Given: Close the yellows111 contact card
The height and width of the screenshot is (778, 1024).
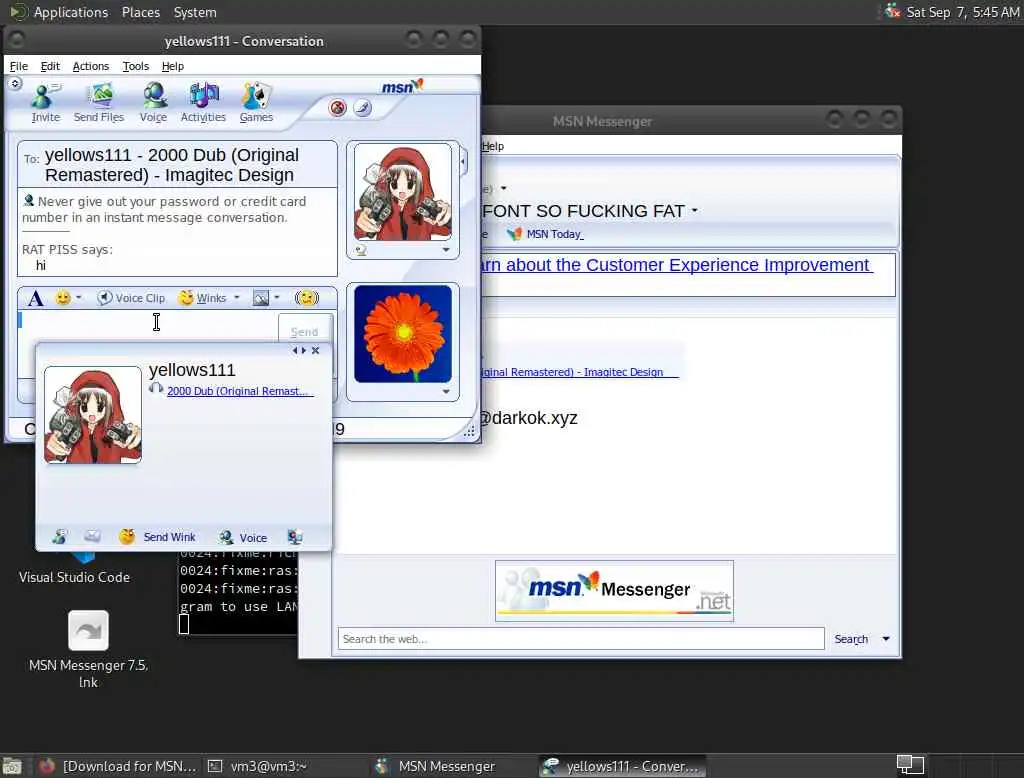Looking at the screenshot, I should (x=315, y=350).
